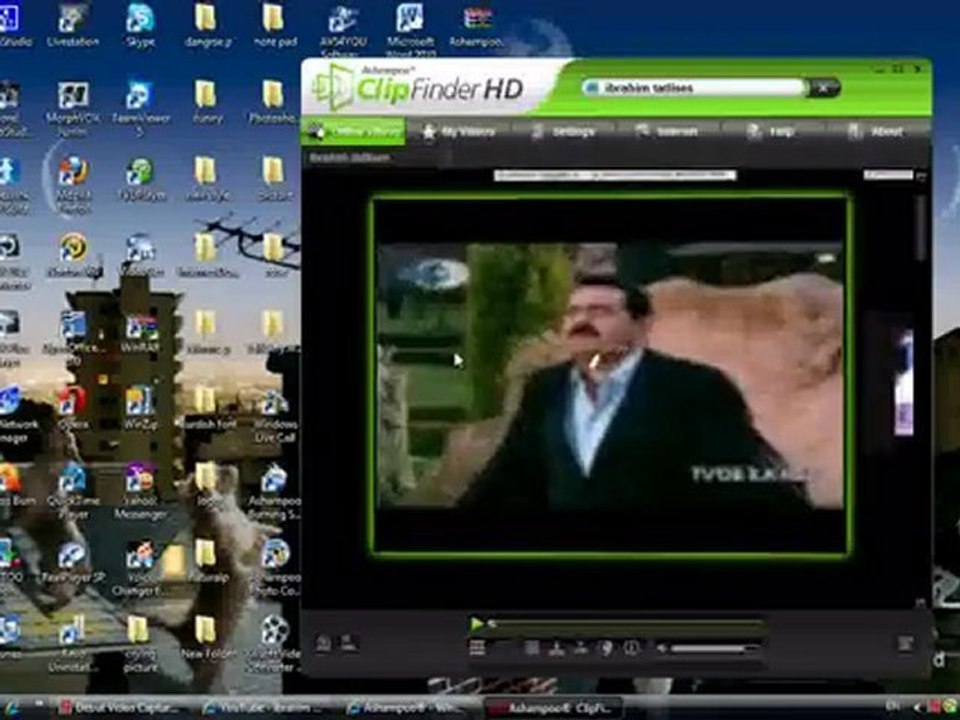Screen dimensions: 960x720
Task: Click the green play button in ClipFinder
Action: (476, 624)
